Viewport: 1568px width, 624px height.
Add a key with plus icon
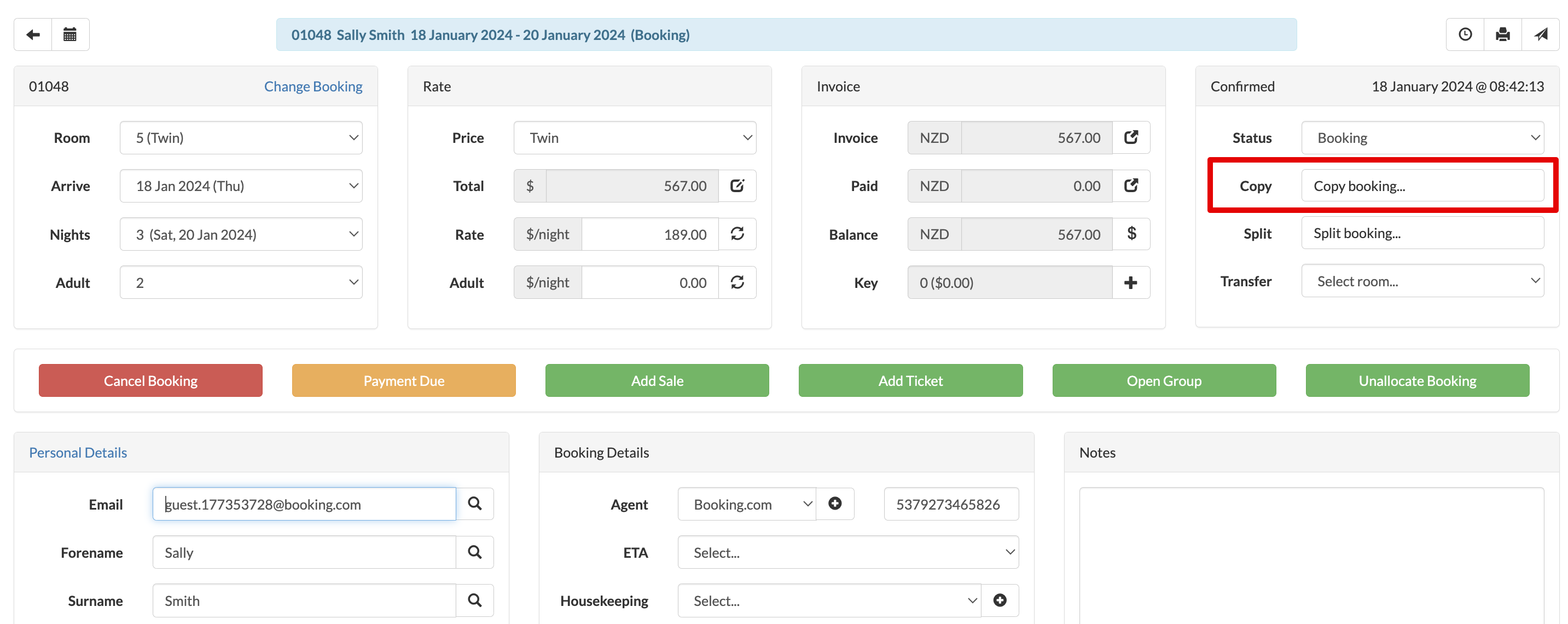click(1131, 282)
